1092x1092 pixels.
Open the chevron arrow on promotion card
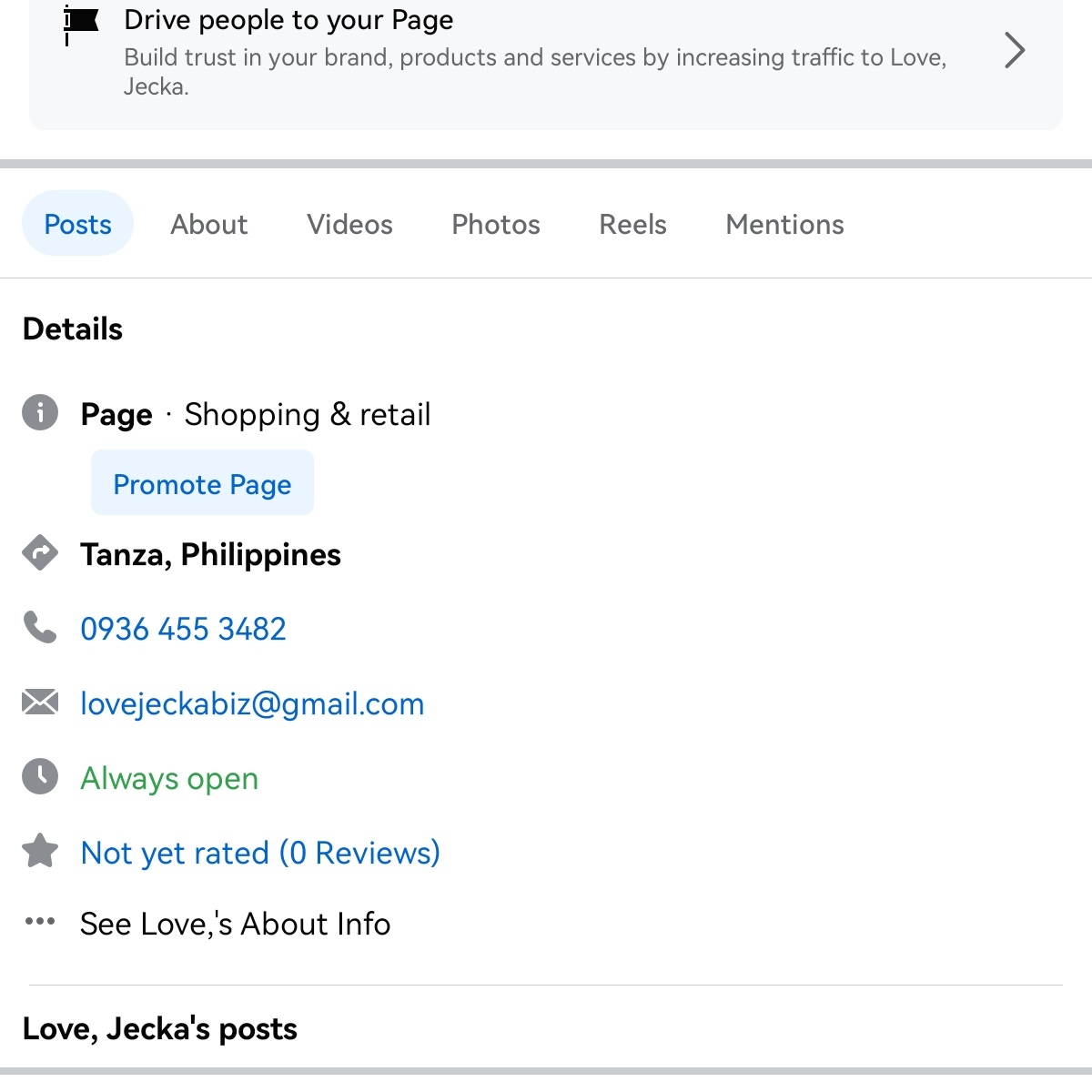click(x=1015, y=50)
